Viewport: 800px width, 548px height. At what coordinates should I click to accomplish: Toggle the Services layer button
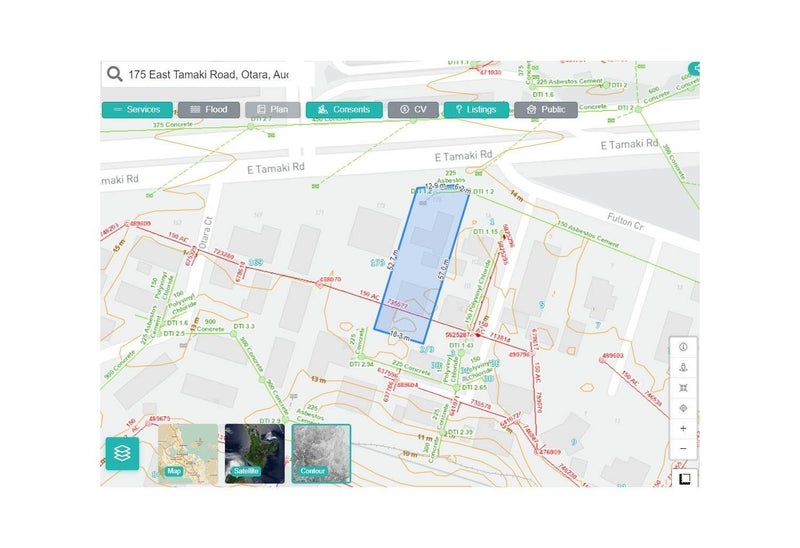click(x=137, y=110)
